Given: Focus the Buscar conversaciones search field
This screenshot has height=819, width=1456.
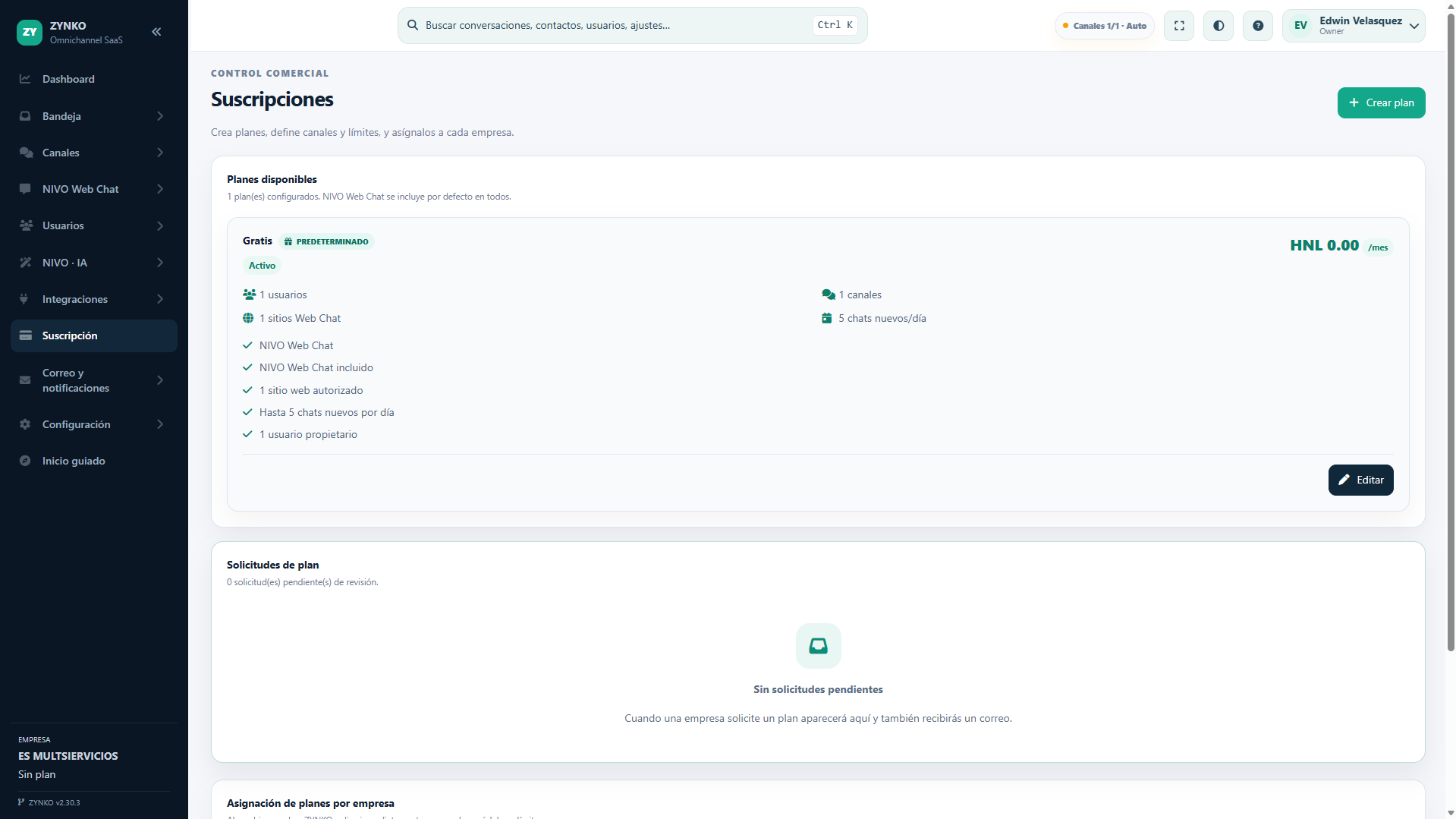Looking at the screenshot, I should [x=632, y=26].
